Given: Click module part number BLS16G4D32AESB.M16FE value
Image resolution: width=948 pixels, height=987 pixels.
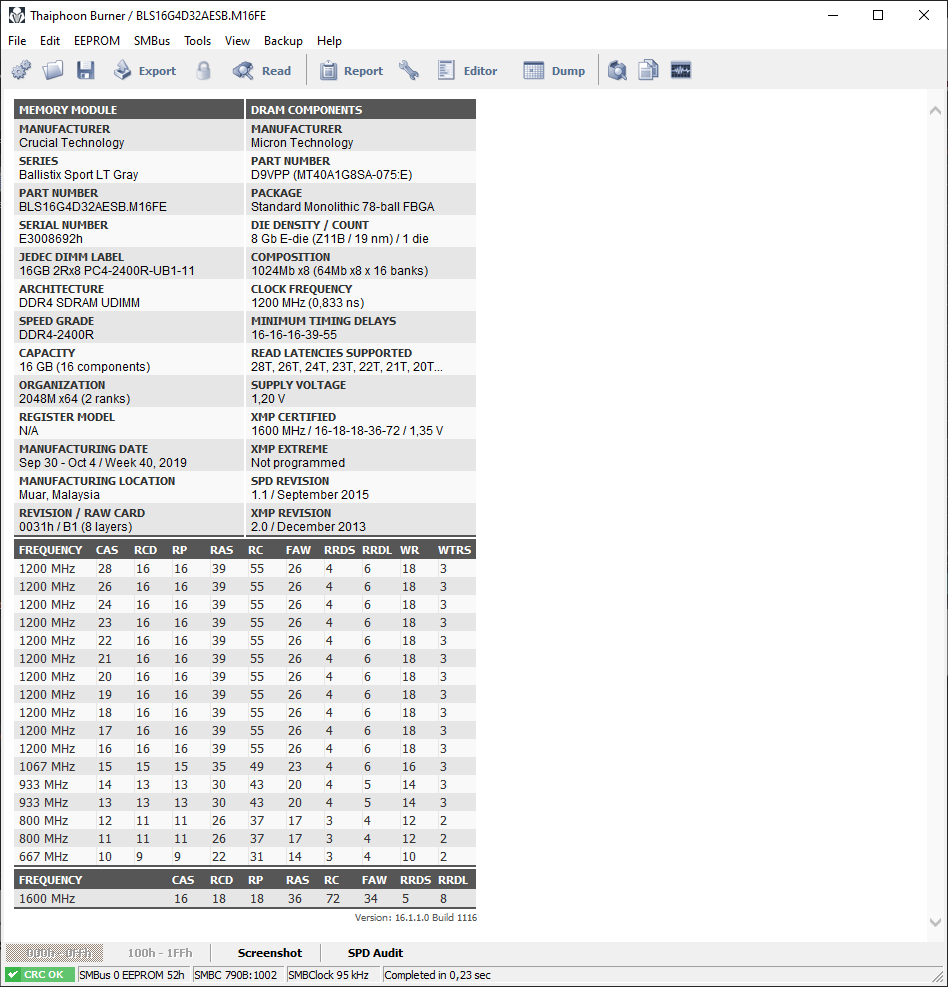Looking at the screenshot, I should (93, 207).
